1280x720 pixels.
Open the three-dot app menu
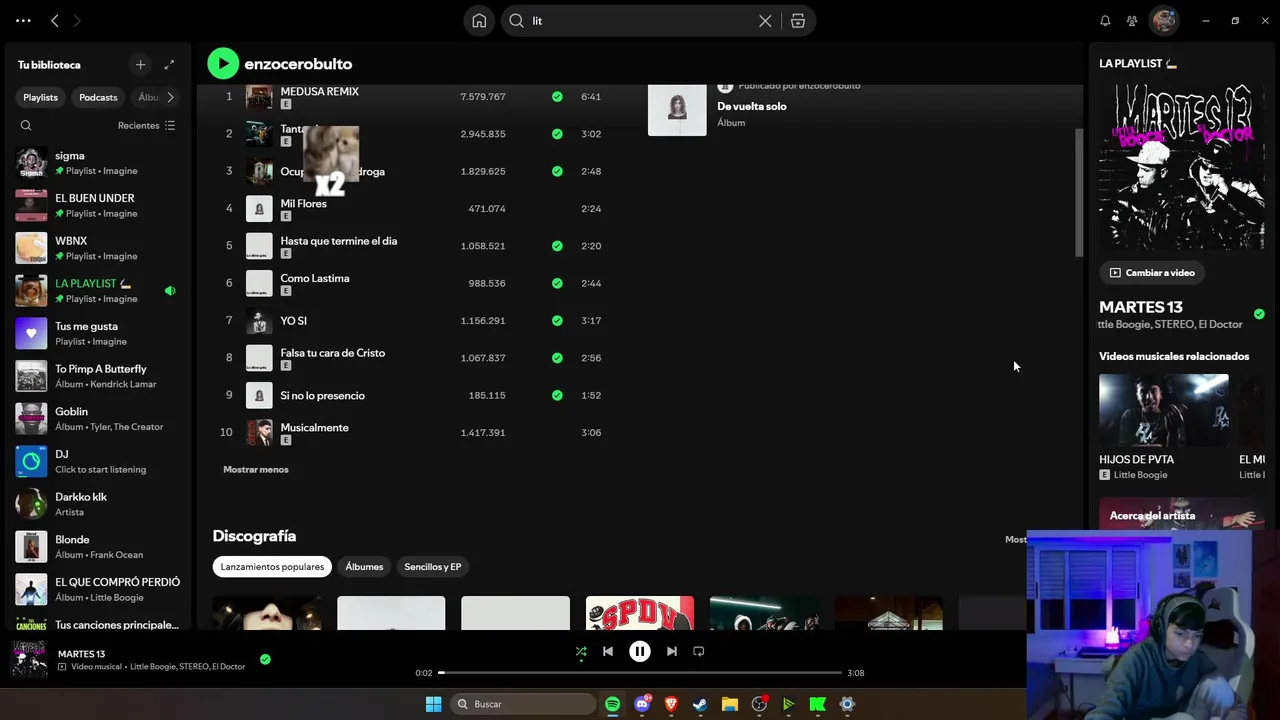point(23,20)
